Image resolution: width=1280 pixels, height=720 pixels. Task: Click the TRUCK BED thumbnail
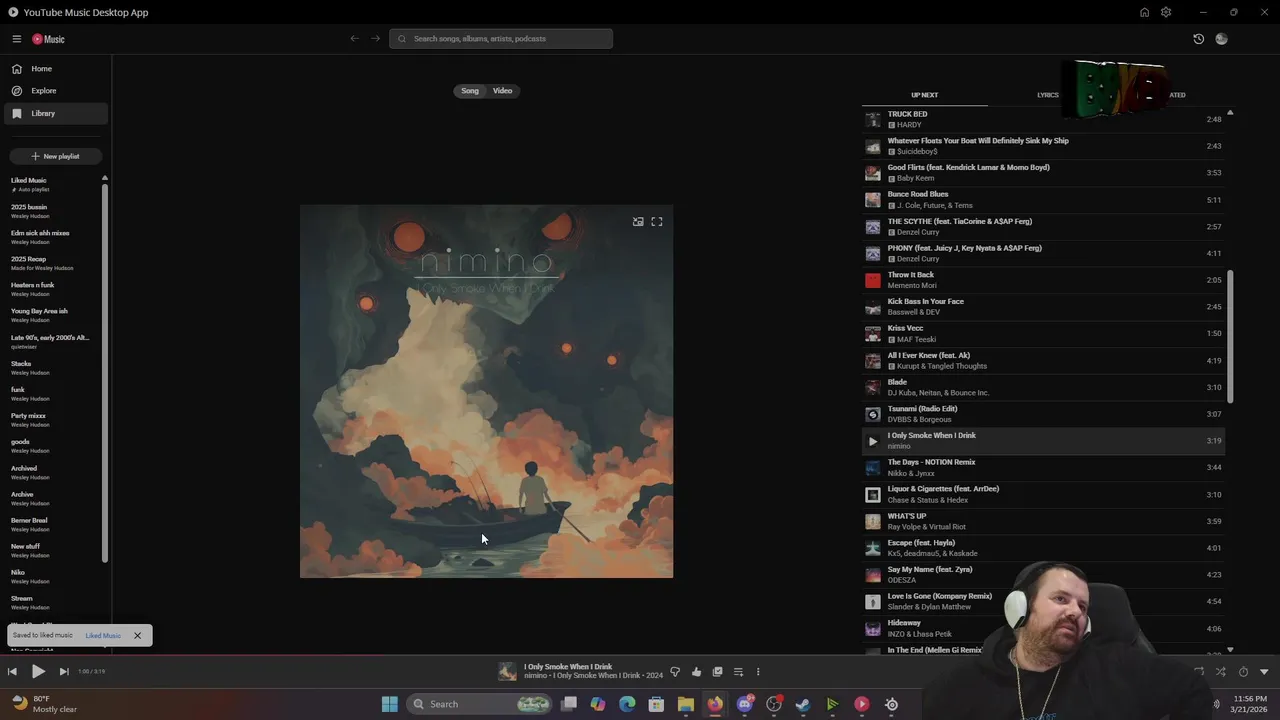873,119
